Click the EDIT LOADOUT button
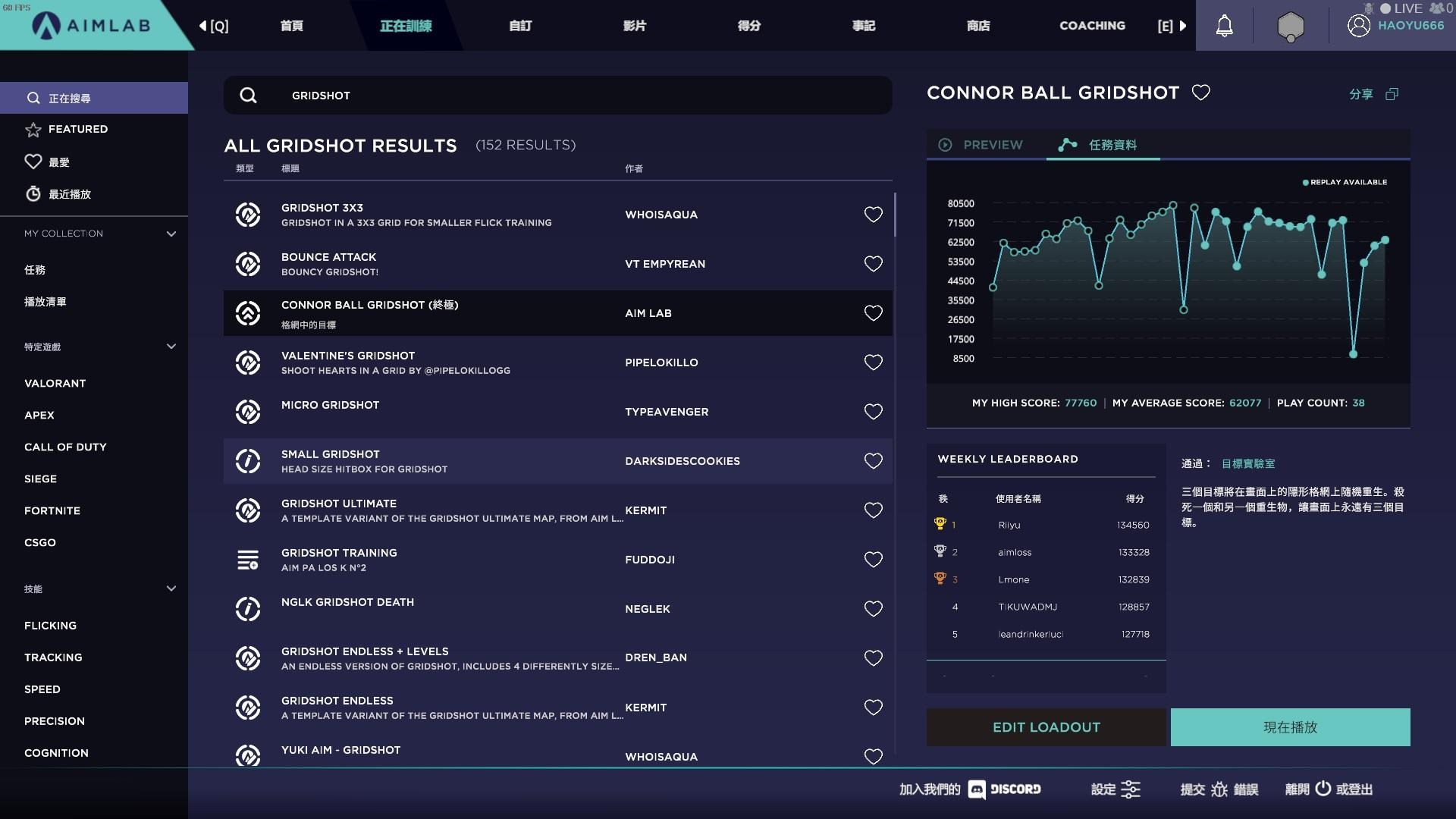1456x819 pixels. coord(1046,727)
